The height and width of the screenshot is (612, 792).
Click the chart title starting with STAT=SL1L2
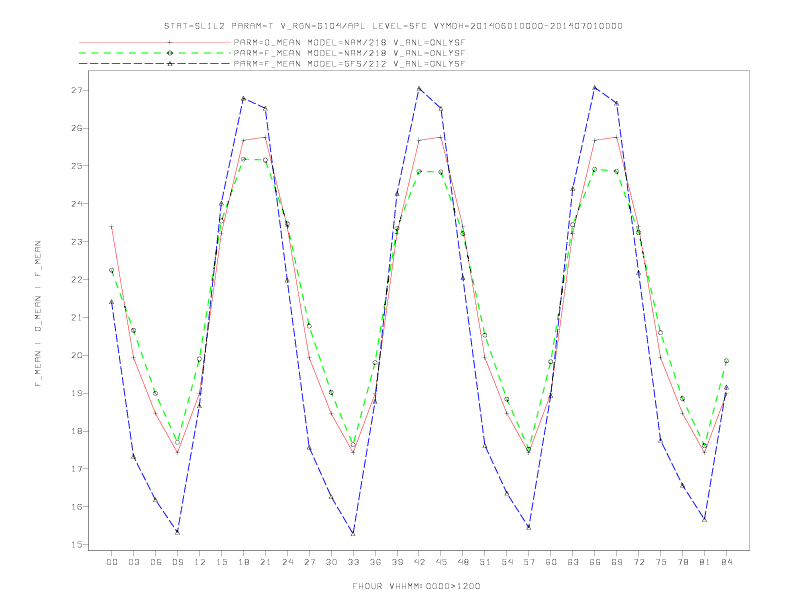[393, 26]
